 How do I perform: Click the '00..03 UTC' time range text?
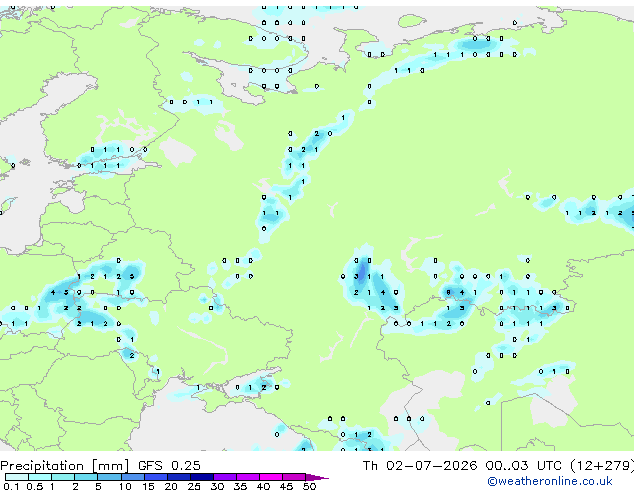(x=524, y=466)
